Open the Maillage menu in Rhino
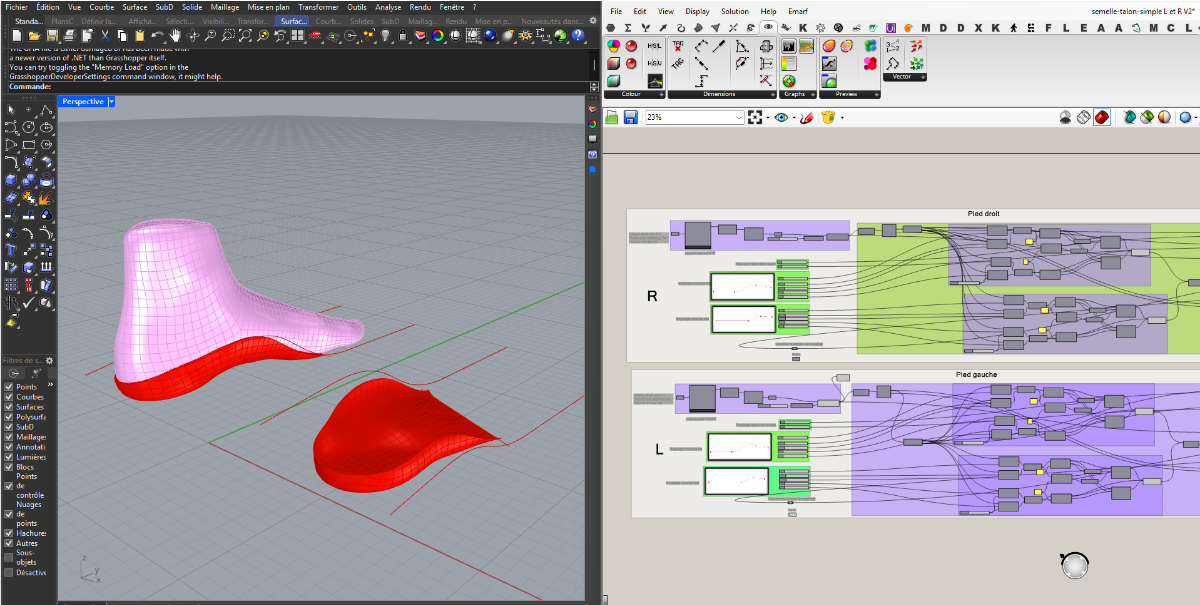The image size is (1200, 605). (x=225, y=7)
